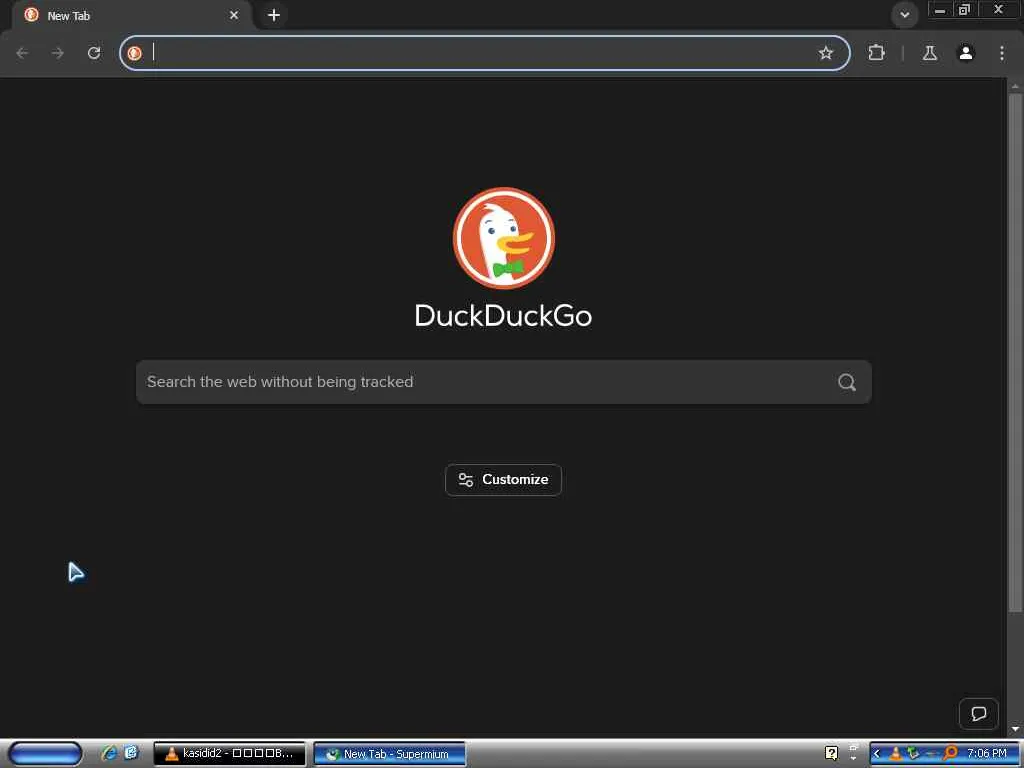Click the orange magnifier tray icon
The height and width of the screenshot is (768, 1024).
click(x=950, y=754)
